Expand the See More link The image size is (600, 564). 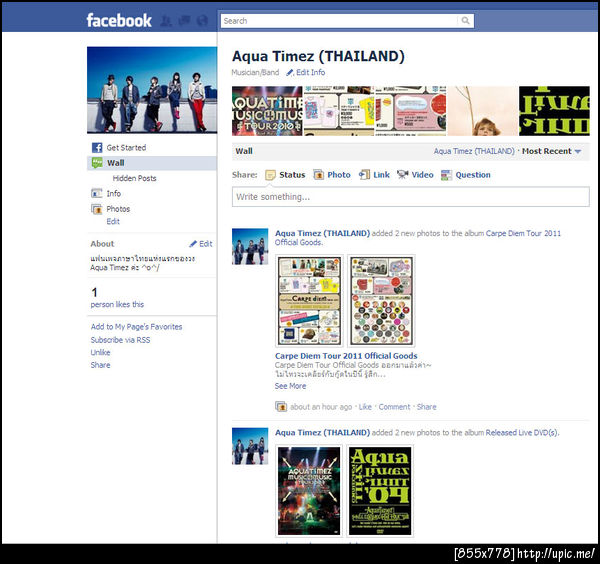click(x=290, y=386)
